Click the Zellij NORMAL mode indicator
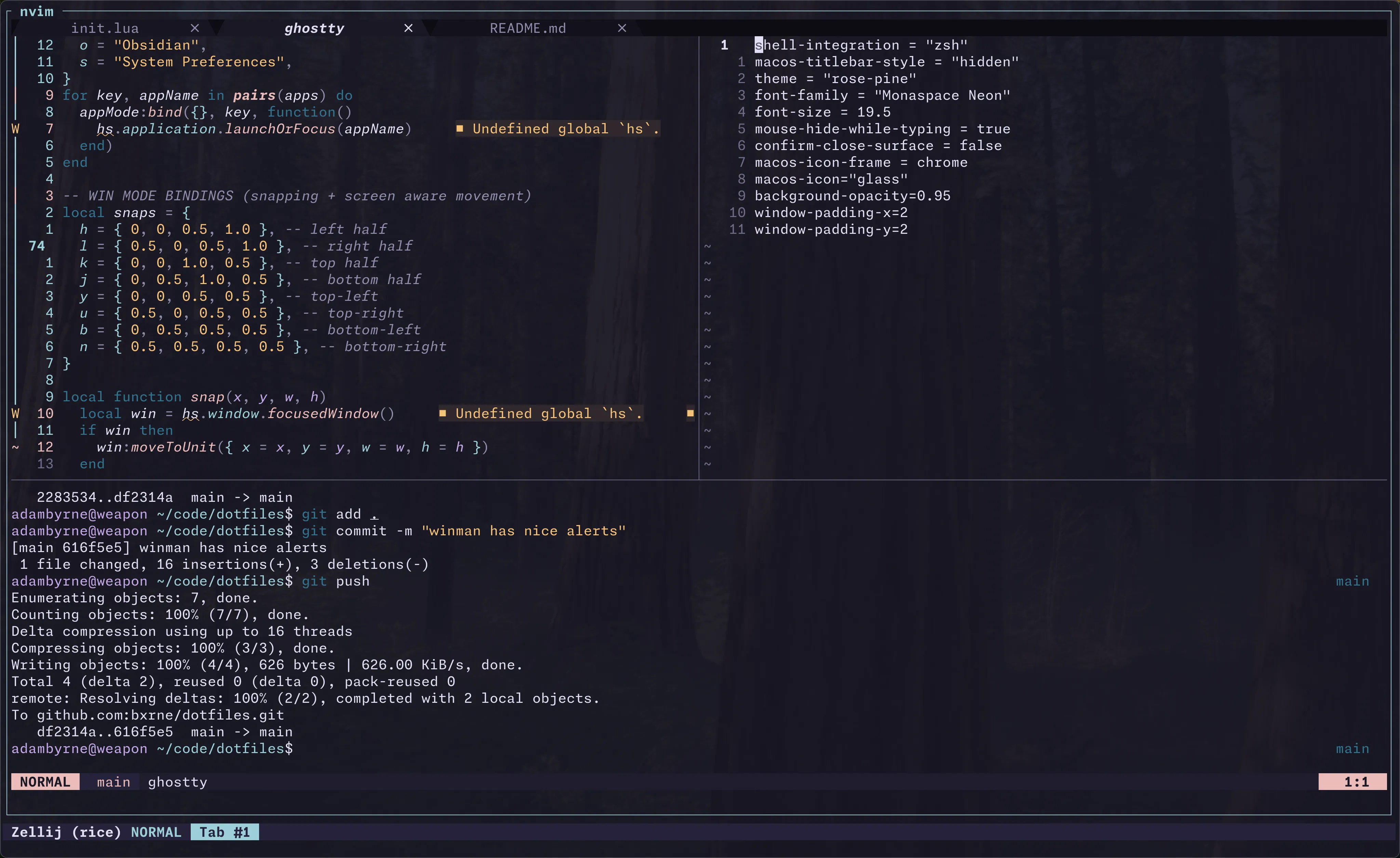The width and height of the screenshot is (1400, 858). pyautogui.click(x=156, y=832)
